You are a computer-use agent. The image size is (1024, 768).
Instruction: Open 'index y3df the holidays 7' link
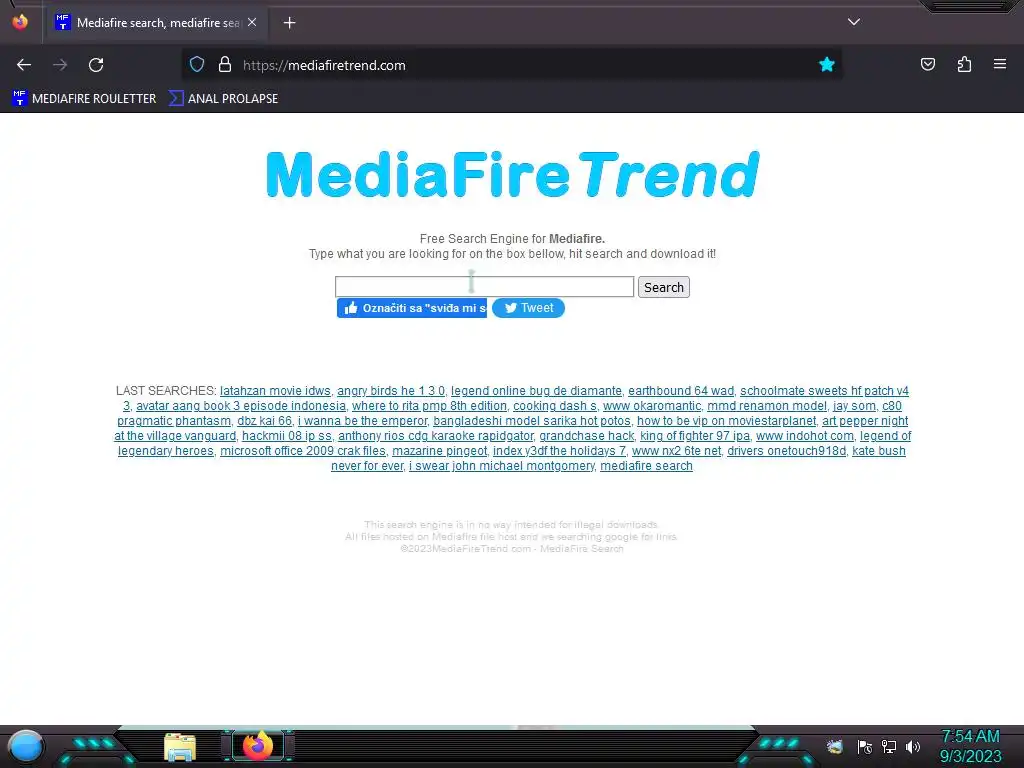click(x=559, y=451)
